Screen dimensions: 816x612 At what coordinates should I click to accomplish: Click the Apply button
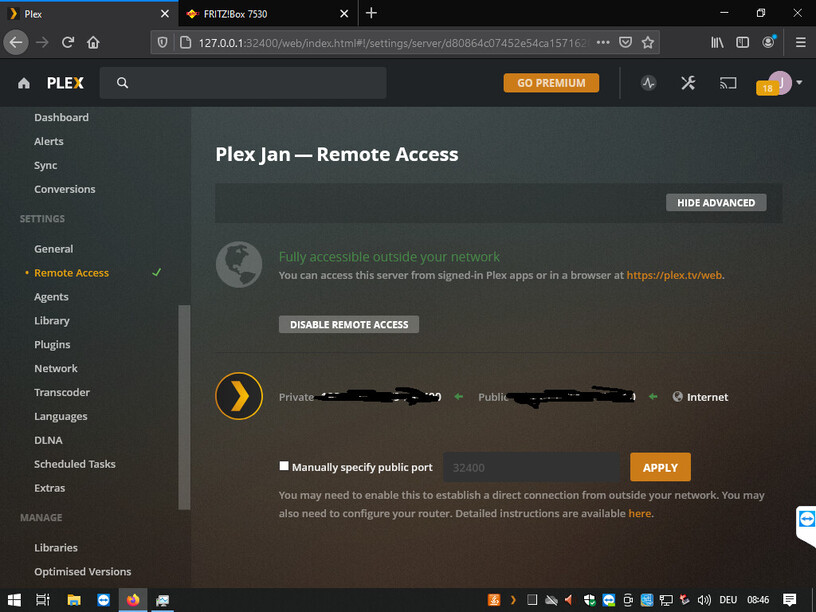pos(660,467)
